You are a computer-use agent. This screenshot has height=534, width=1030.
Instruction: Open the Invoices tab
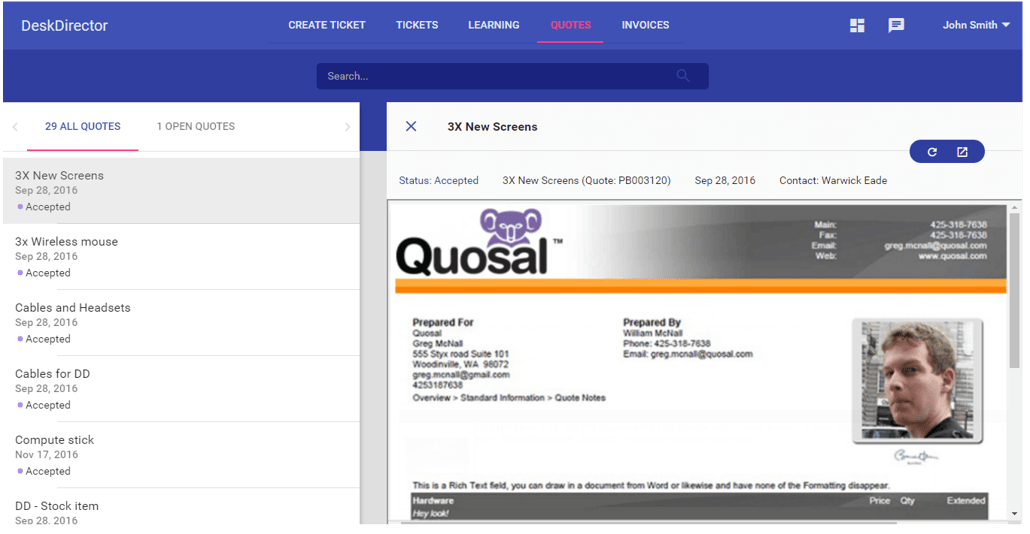pyautogui.click(x=645, y=25)
